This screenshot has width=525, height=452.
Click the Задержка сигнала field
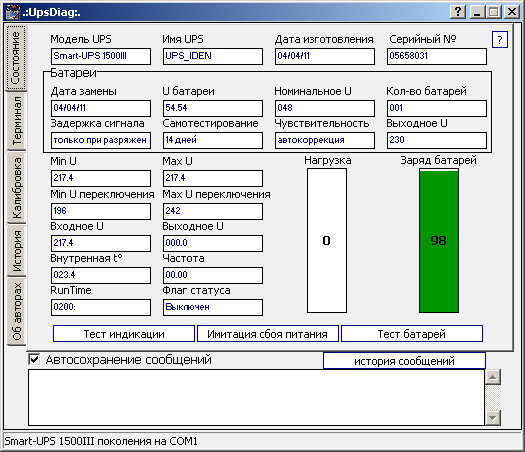(101, 140)
